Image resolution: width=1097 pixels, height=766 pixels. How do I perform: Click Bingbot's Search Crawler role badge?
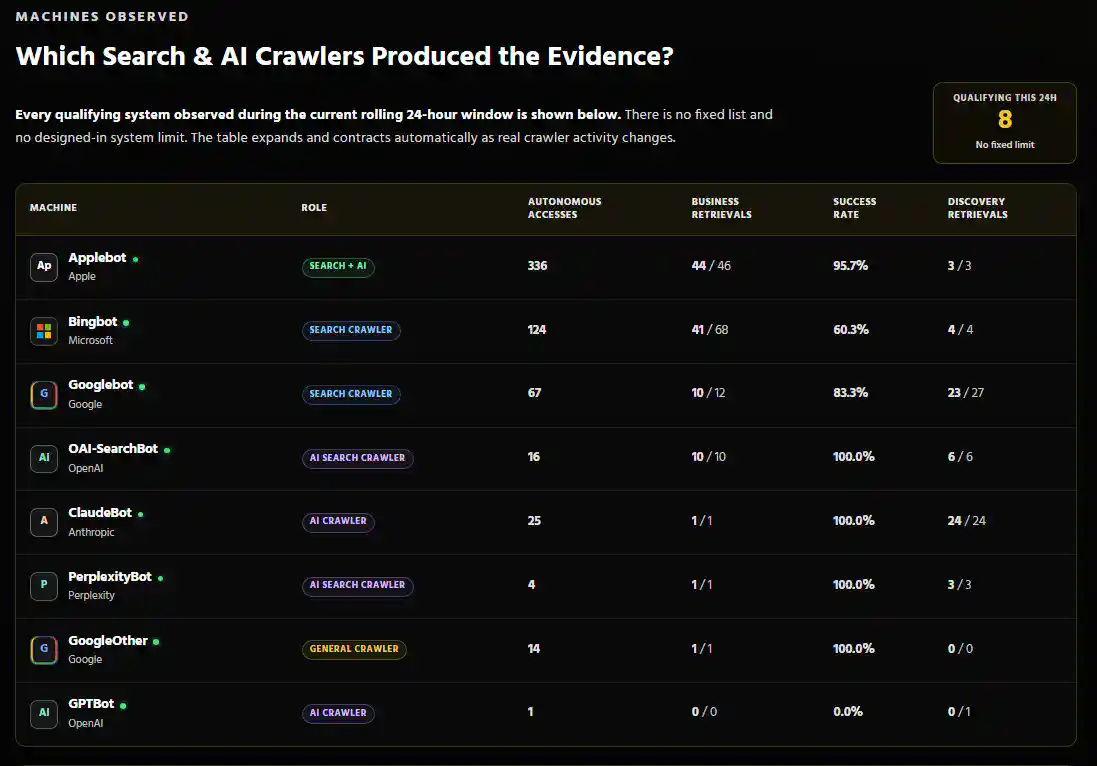click(351, 330)
